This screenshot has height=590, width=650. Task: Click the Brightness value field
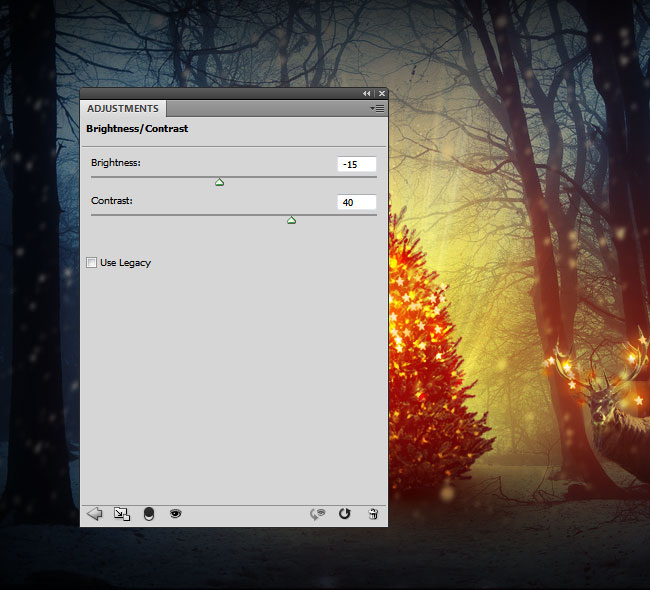click(356, 164)
